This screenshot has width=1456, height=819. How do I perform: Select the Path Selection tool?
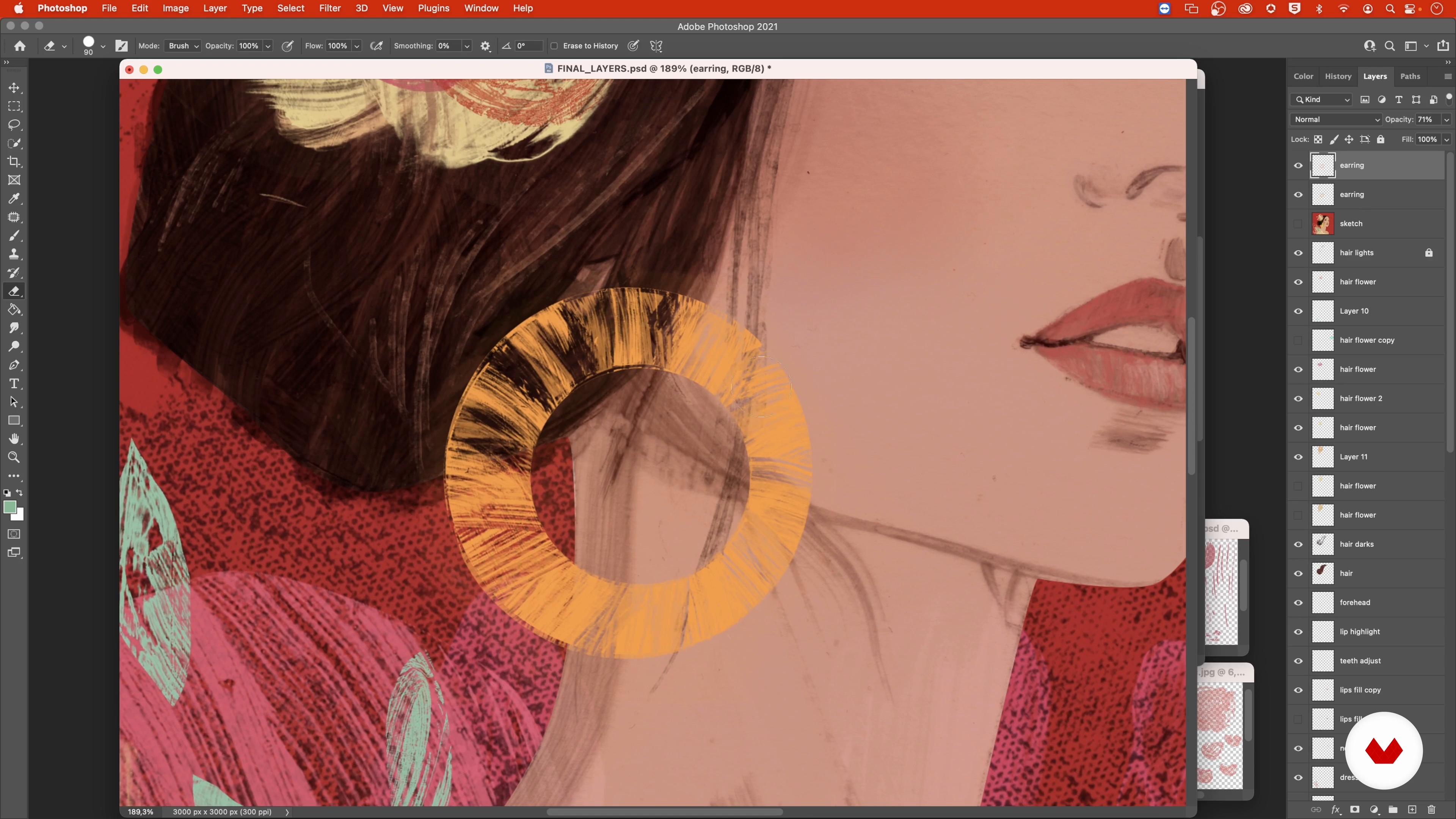point(14,402)
